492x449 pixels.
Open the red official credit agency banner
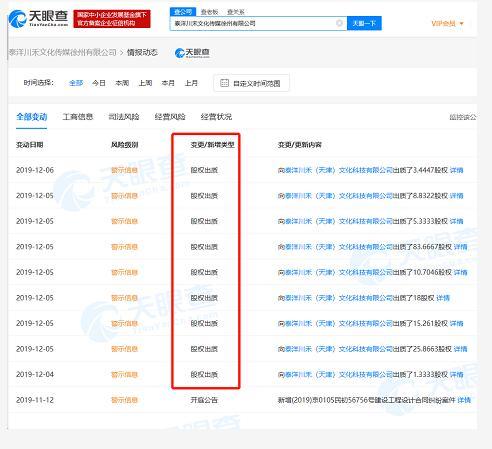[112, 19]
